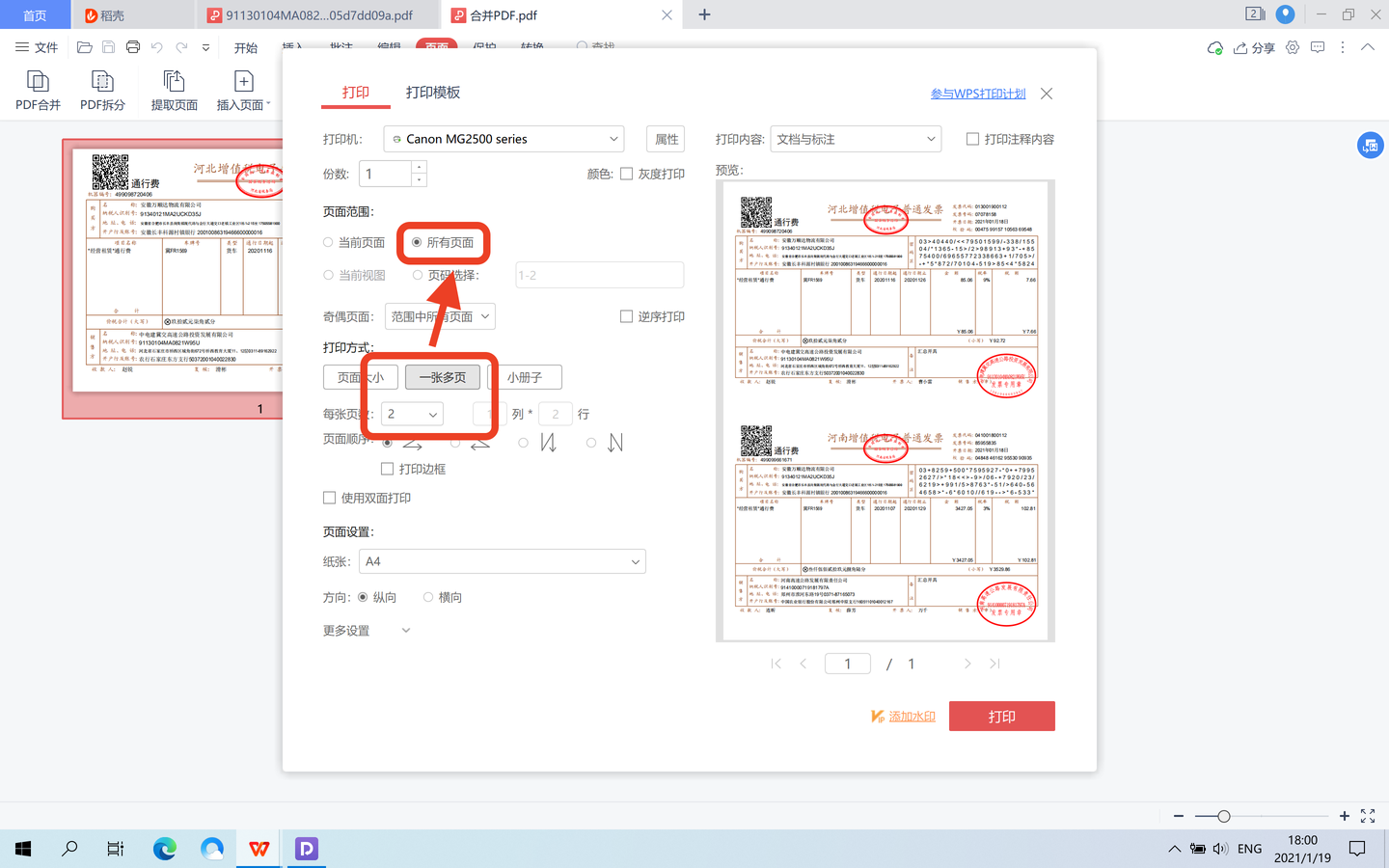Select the 所有页面 radio button

tap(417, 242)
